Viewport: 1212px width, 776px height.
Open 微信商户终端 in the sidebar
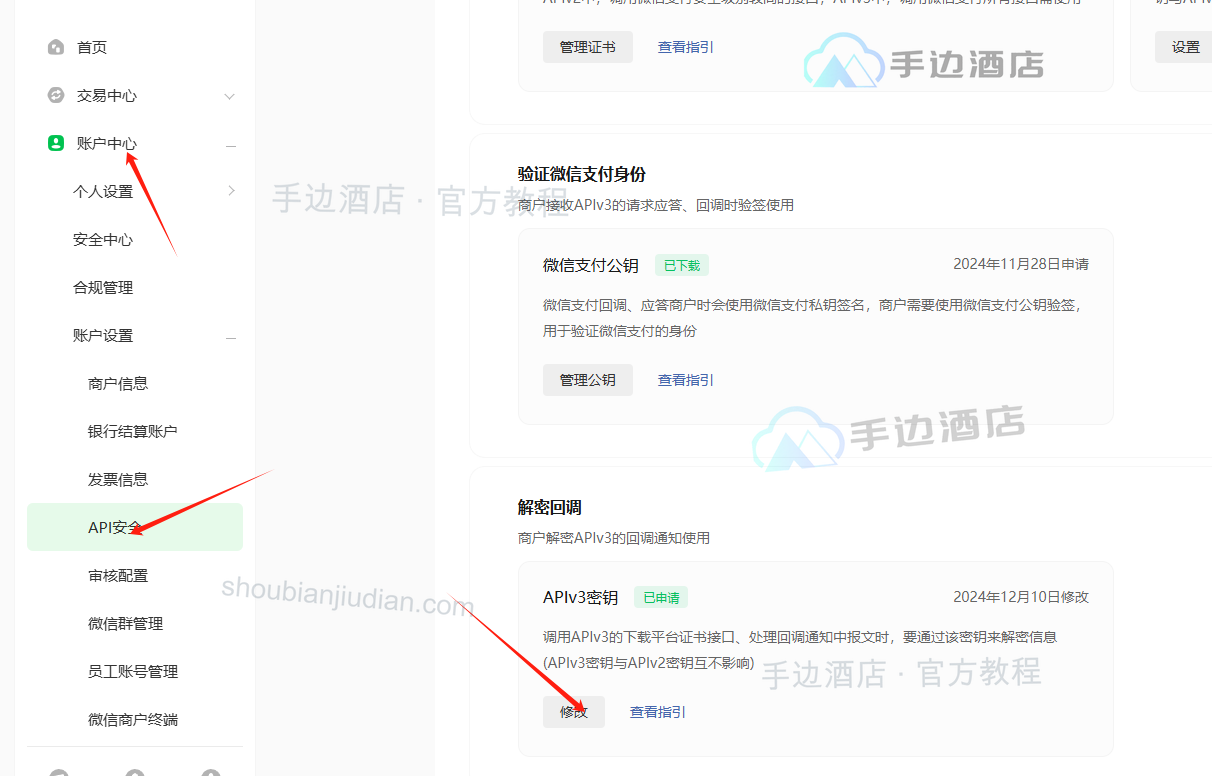point(133,719)
